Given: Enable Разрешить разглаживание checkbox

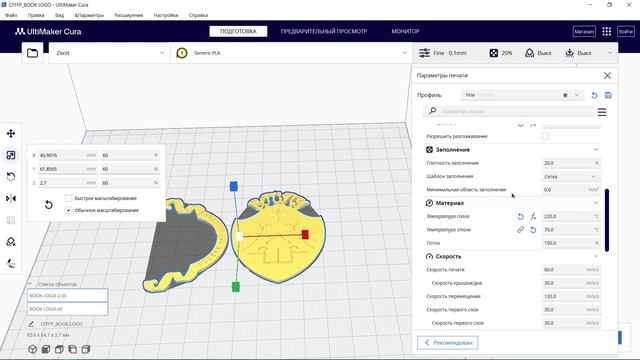Looking at the screenshot, I should [545, 136].
